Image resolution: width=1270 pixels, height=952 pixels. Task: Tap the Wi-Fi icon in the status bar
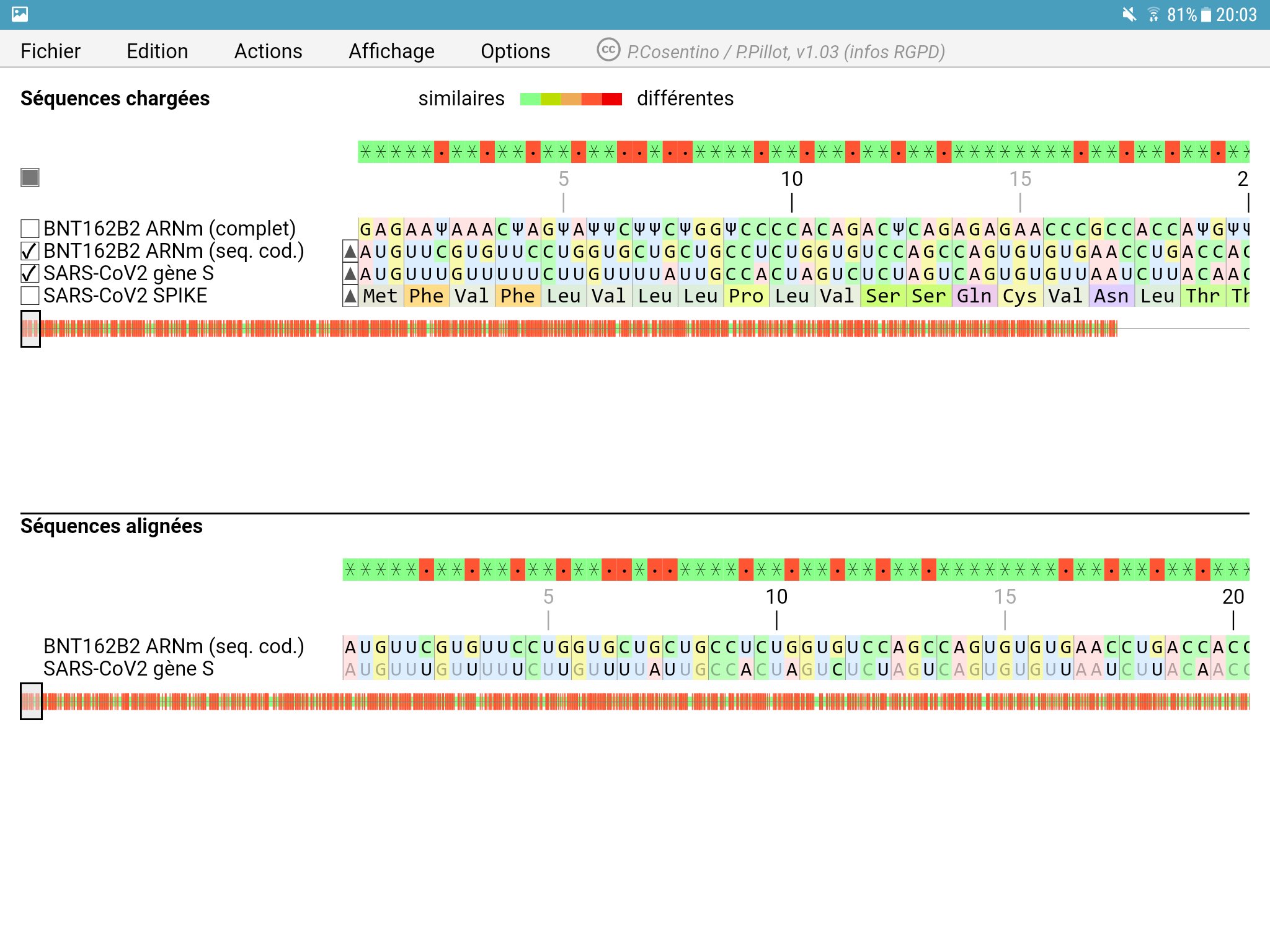click(x=1153, y=14)
